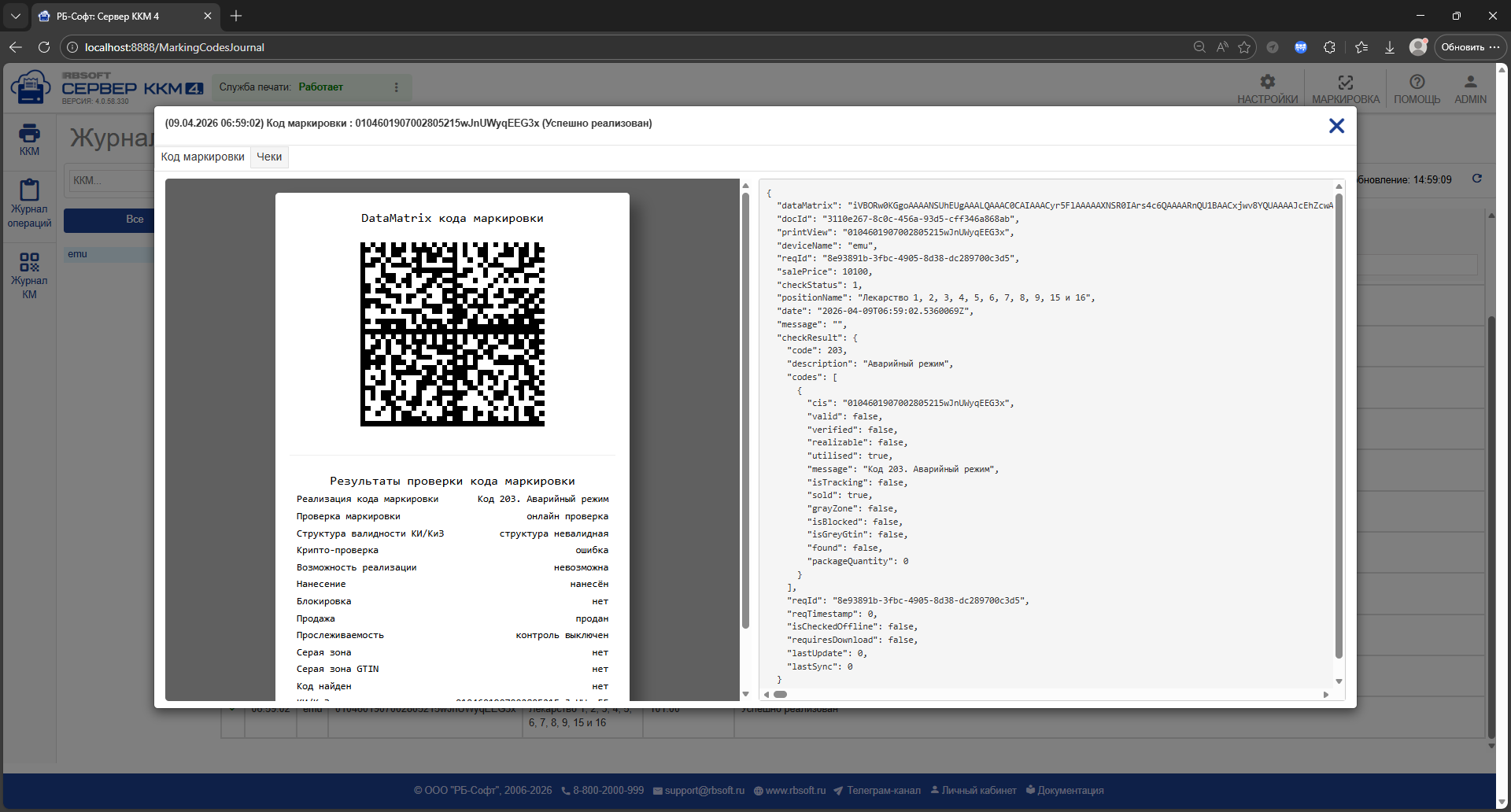
Task: Open ADMIN user menu
Action: [x=1470, y=89]
